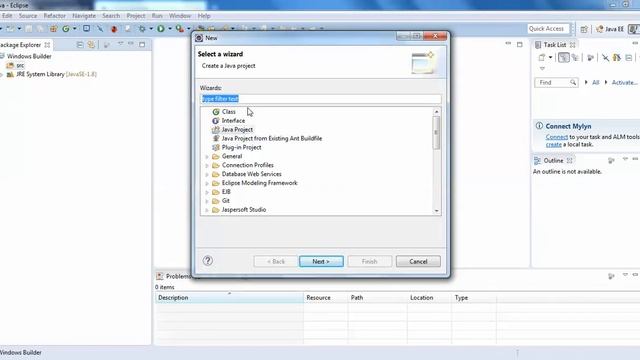Open the External Tools dropdown arrow

189,29
